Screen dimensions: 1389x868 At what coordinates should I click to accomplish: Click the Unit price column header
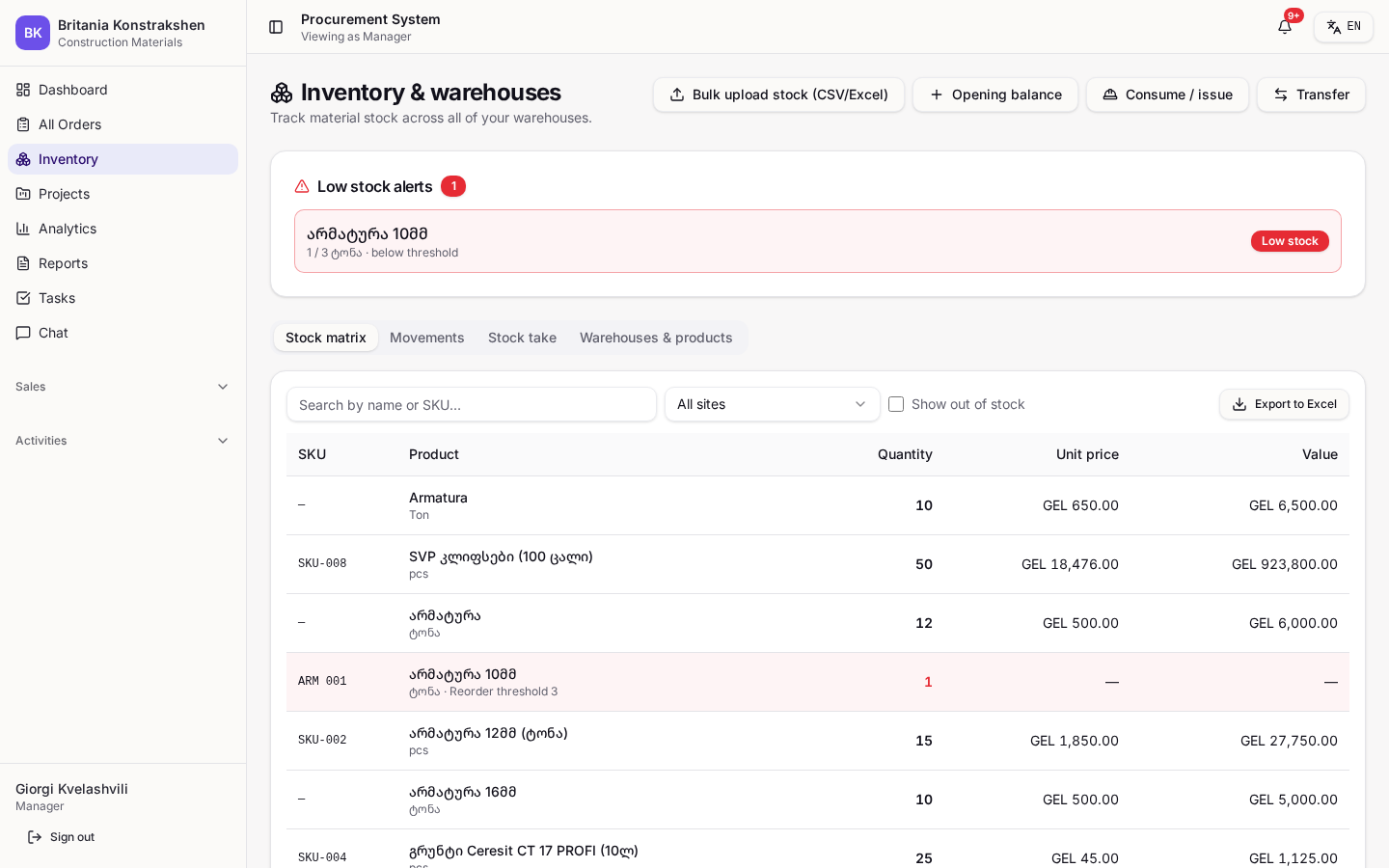click(x=1087, y=454)
